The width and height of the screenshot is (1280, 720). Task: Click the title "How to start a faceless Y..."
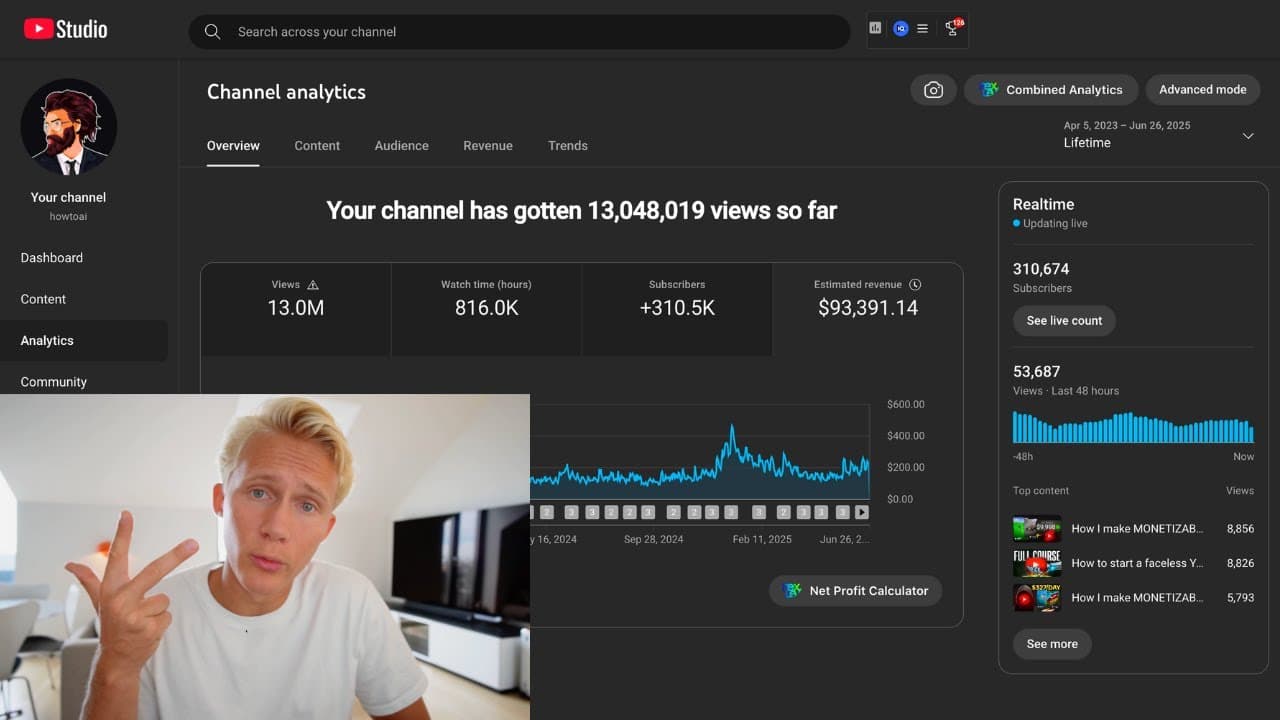pyautogui.click(x=1137, y=563)
